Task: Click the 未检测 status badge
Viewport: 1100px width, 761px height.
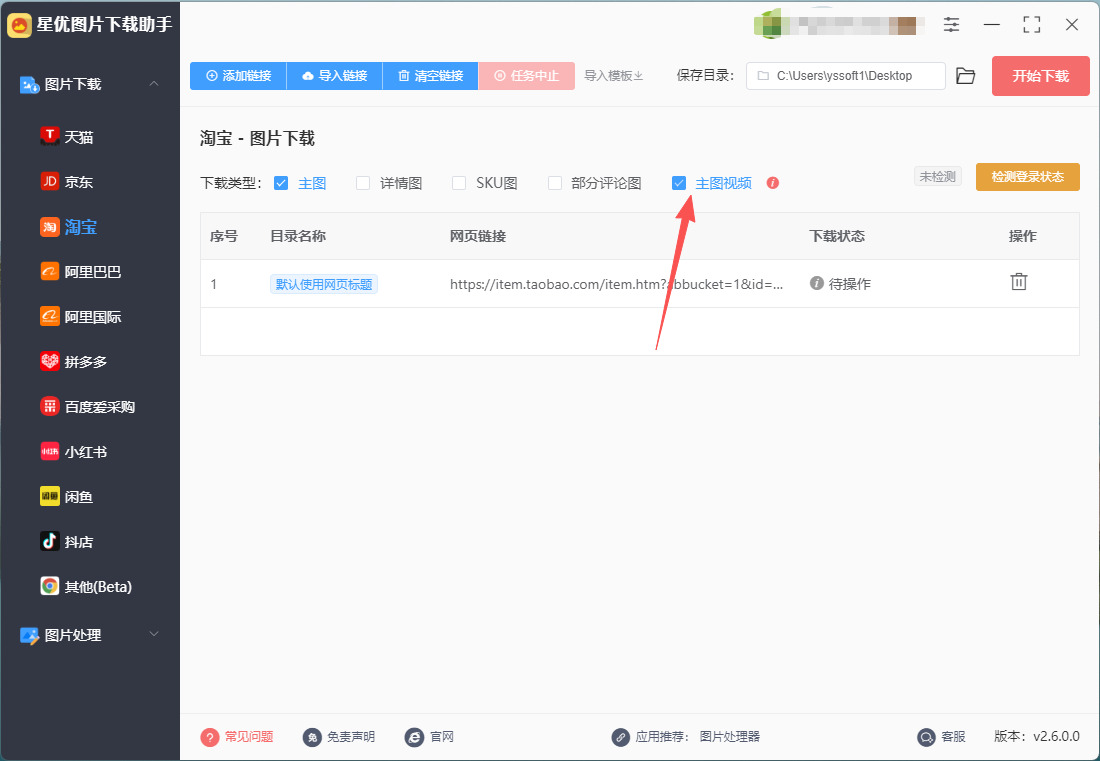Action: point(937,176)
